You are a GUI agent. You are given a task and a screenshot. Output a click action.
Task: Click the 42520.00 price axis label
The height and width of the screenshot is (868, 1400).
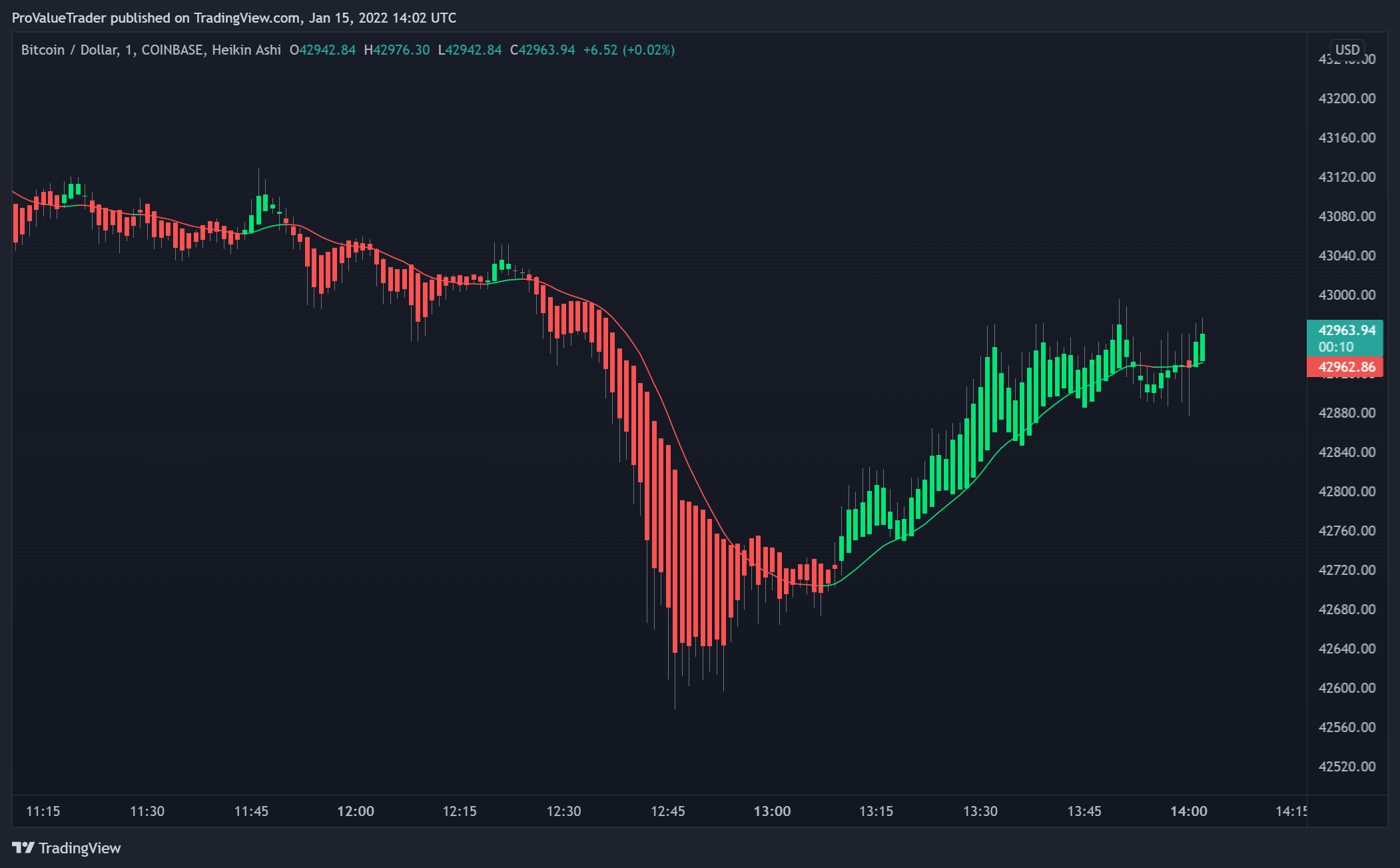tap(1347, 767)
